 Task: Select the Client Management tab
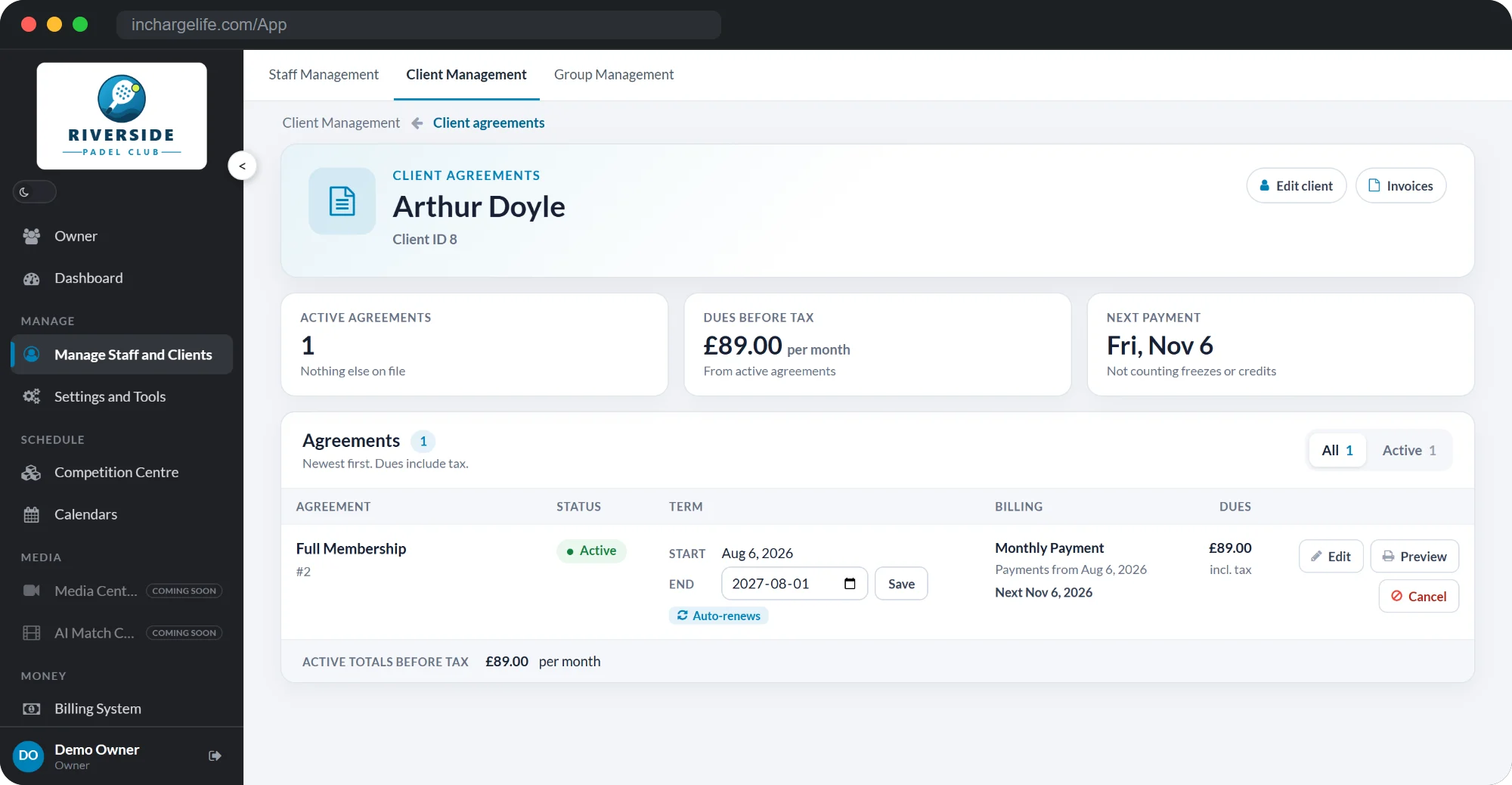(x=466, y=75)
